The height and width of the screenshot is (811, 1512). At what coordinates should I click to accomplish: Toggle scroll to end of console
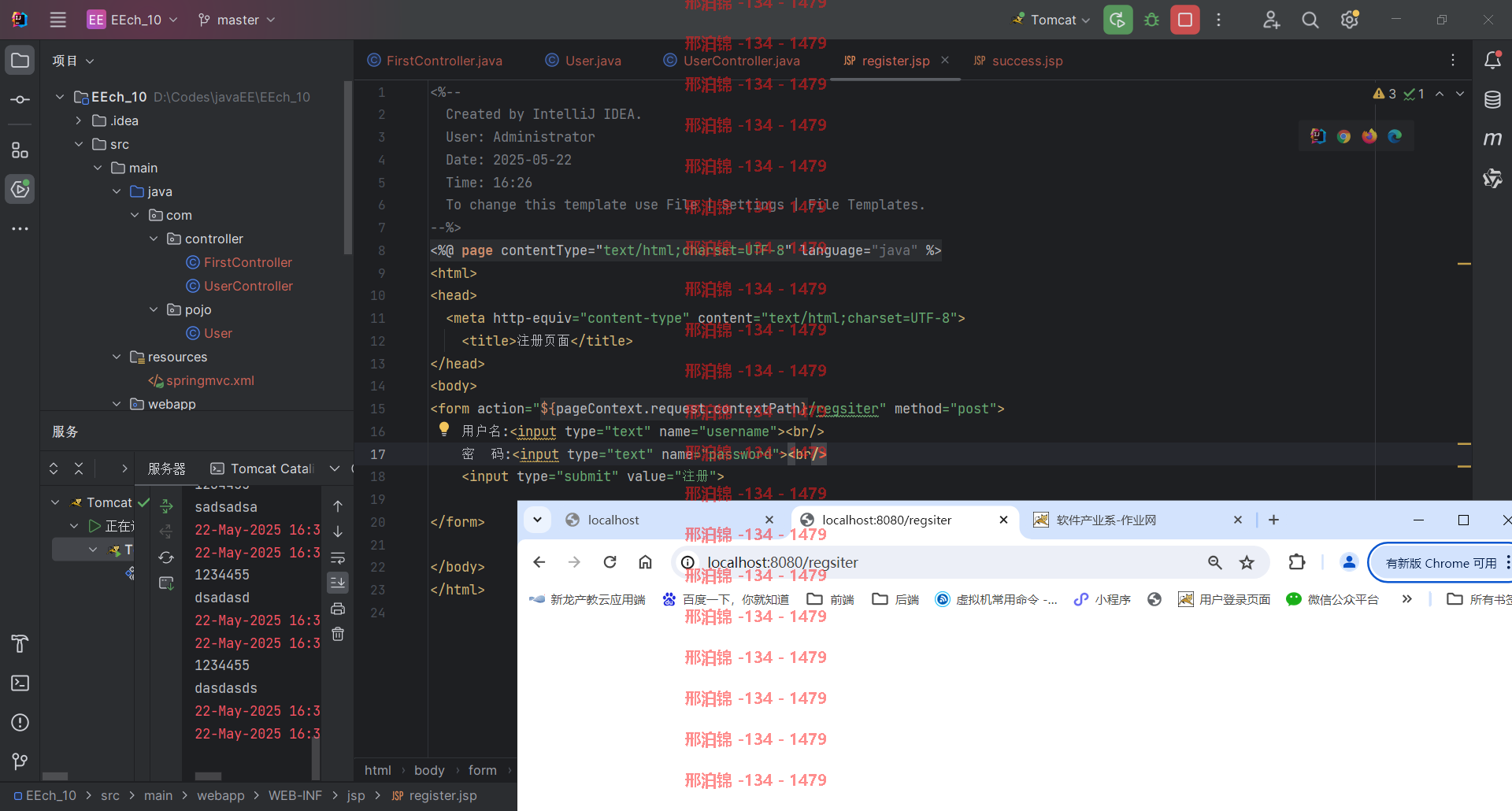pos(338,583)
